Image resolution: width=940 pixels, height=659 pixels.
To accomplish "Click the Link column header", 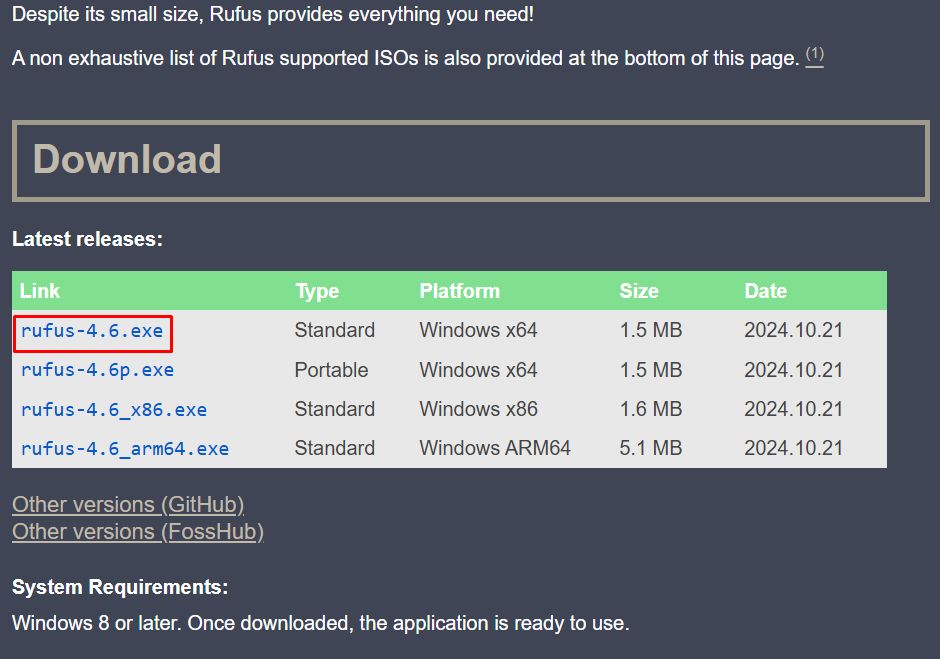I will coord(38,291).
